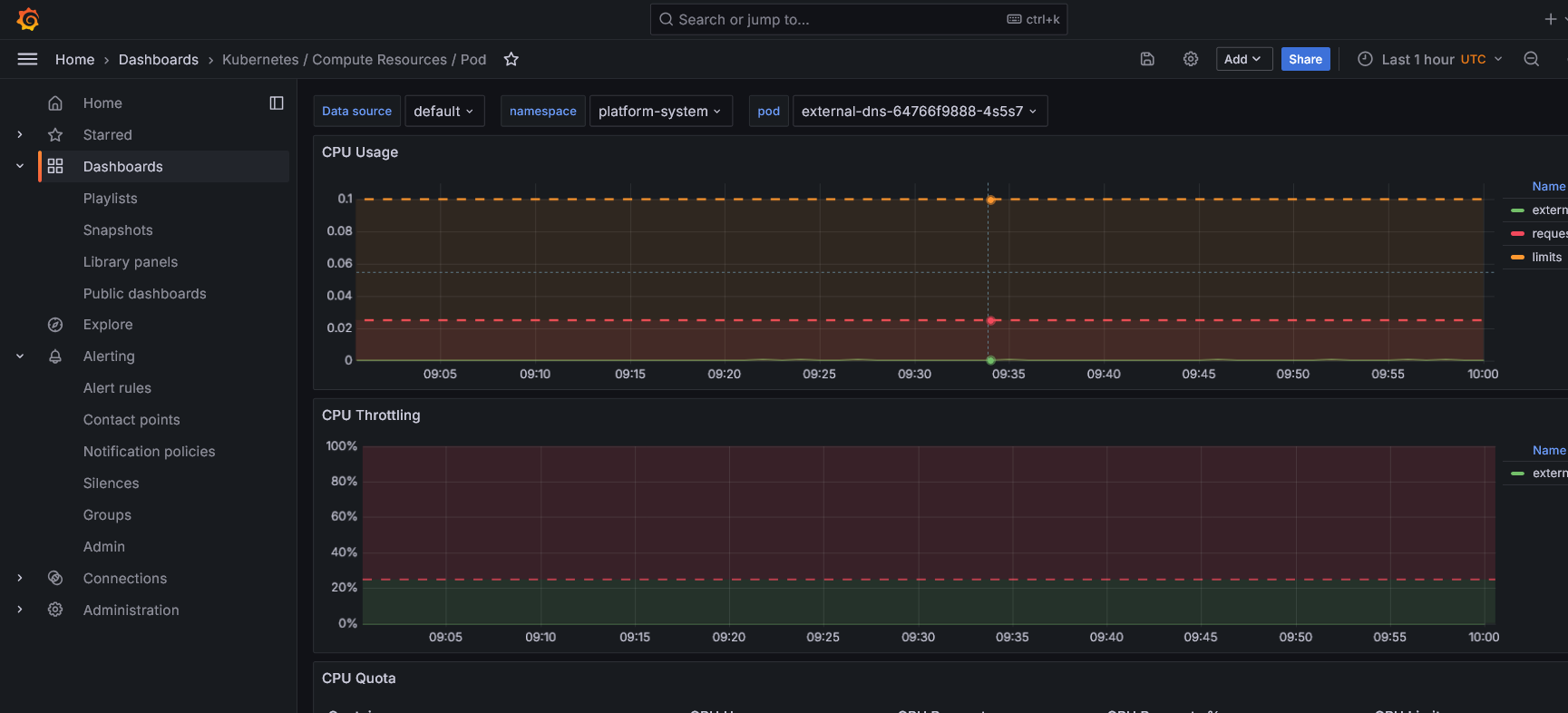Open Alert rules in the sidebar
Viewport: 1568px width, 713px height.
coord(118,388)
